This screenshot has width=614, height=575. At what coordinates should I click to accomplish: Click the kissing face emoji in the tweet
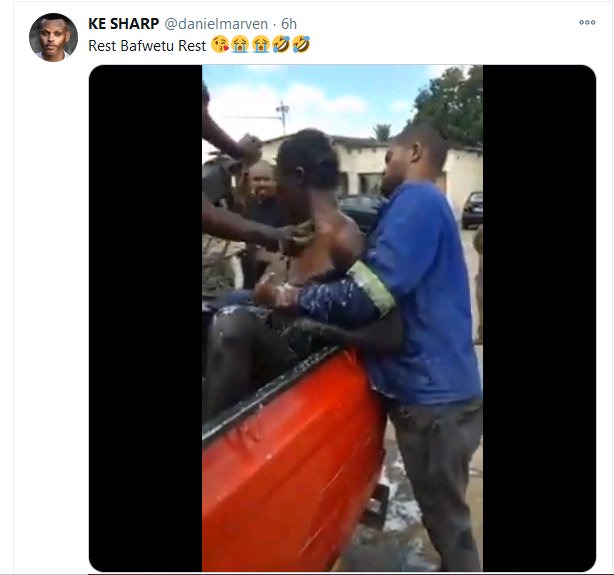tap(220, 44)
